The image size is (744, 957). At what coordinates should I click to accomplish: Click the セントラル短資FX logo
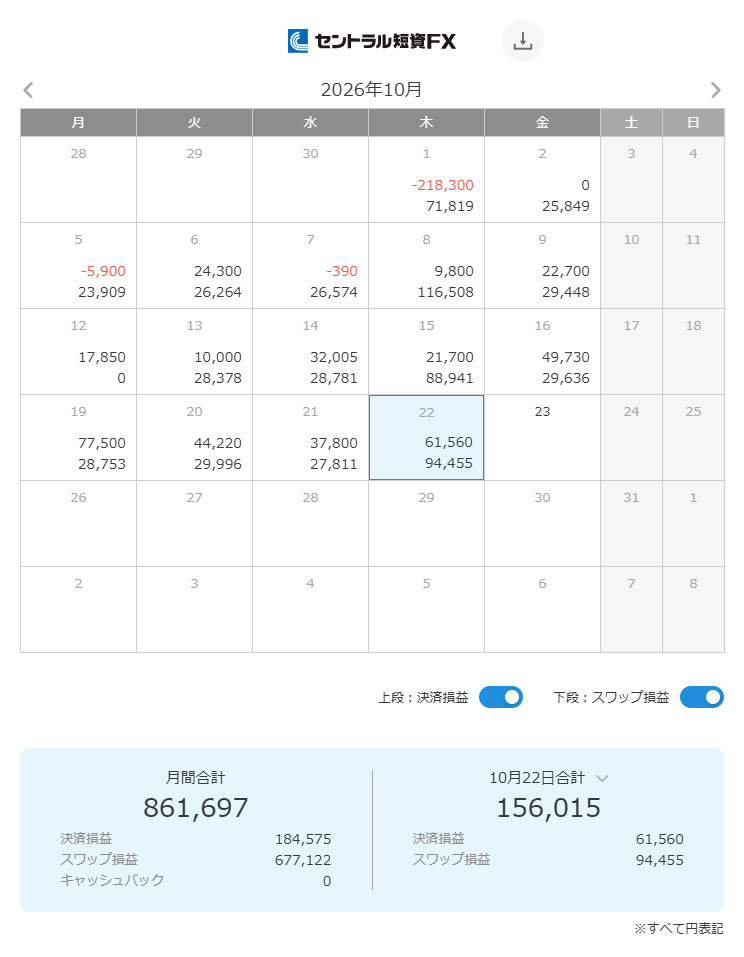(372, 41)
